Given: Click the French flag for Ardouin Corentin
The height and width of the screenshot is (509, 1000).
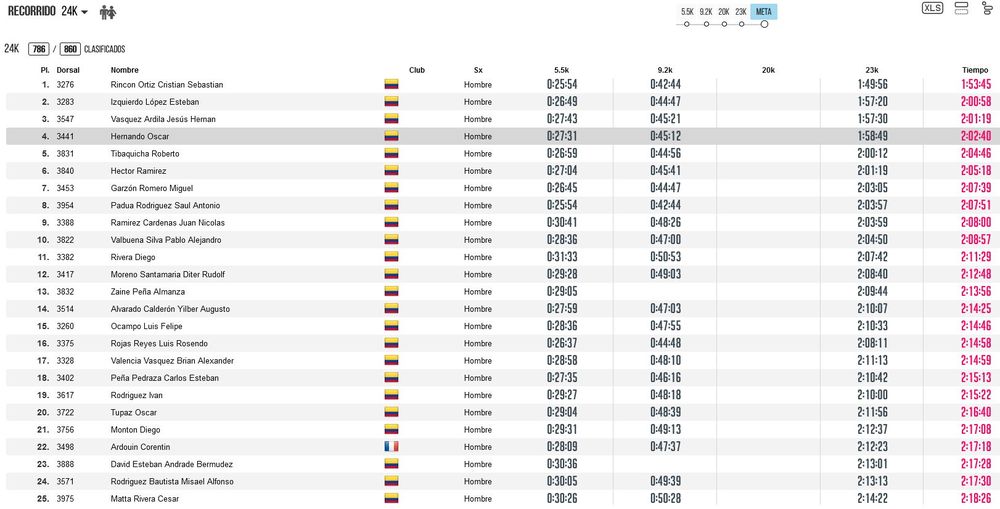Looking at the screenshot, I should (x=391, y=447).
